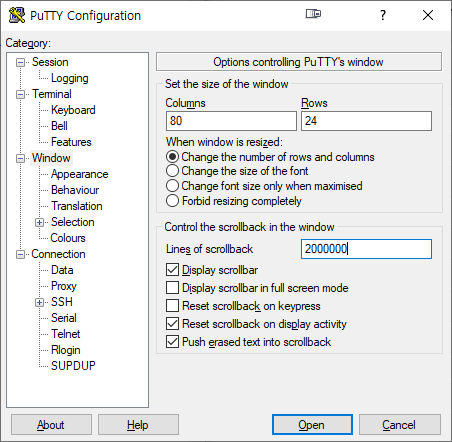Go to Keyboard settings

(73, 110)
